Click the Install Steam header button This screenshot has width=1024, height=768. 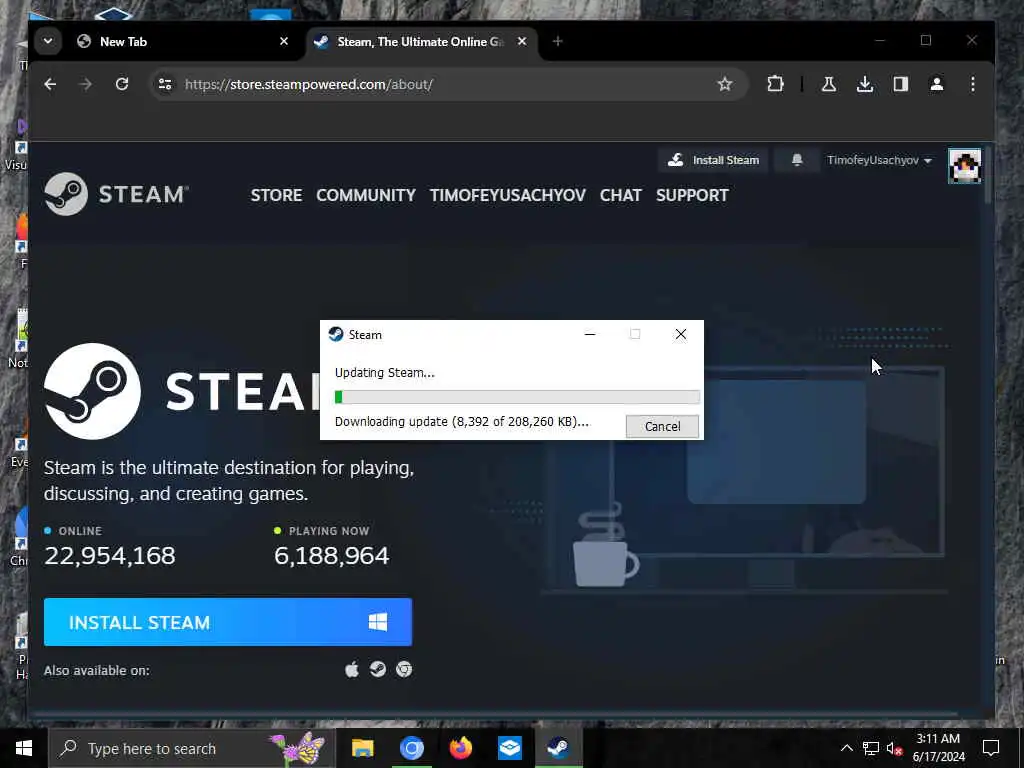coord(713,160)
